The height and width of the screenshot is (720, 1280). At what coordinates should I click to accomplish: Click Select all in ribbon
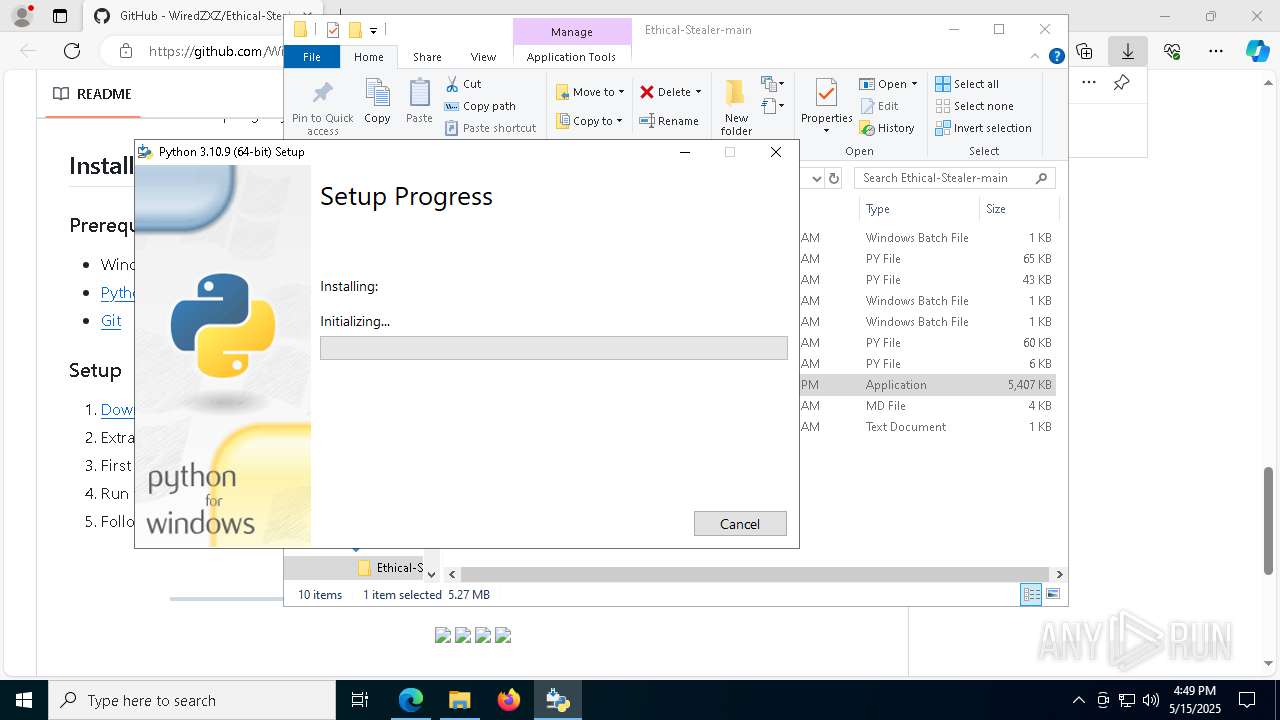point(967,84)
